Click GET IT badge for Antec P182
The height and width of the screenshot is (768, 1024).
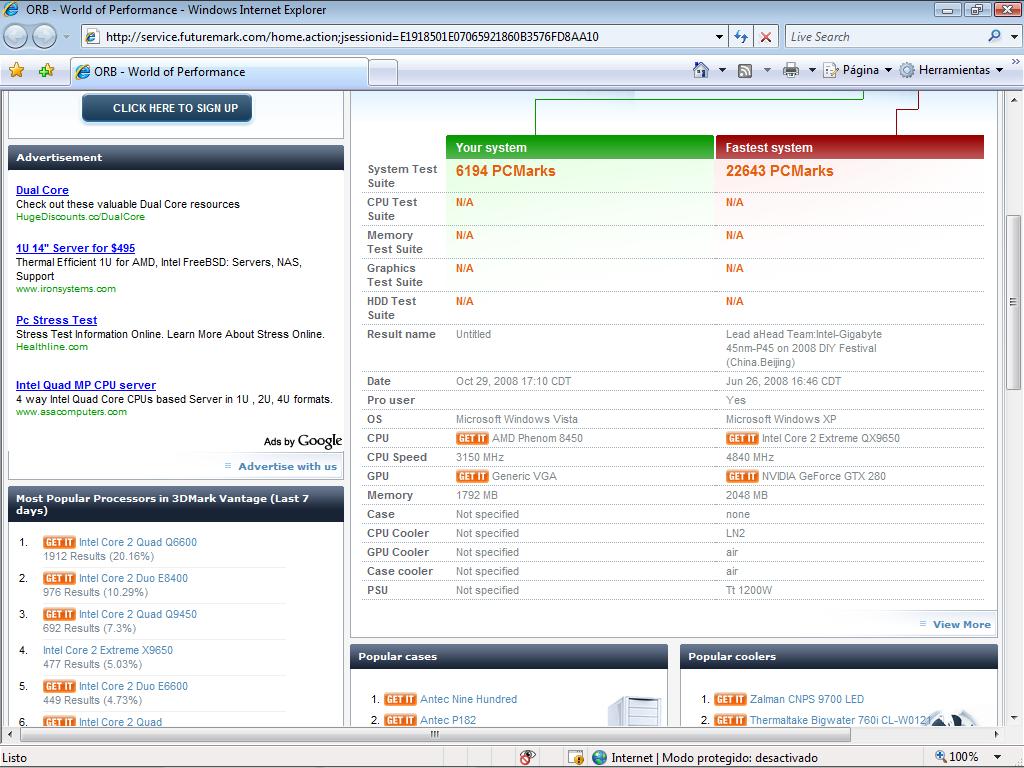pyautogui.click(x=400, y=720)
